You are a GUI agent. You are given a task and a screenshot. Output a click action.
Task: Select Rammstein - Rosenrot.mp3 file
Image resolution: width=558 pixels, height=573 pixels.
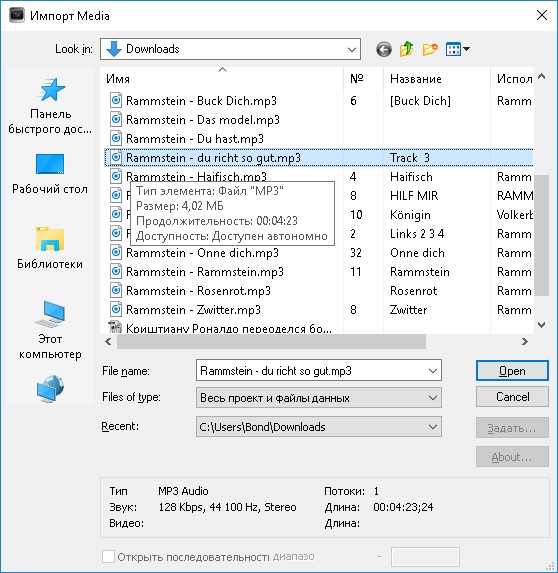click(x=198, y=291)
